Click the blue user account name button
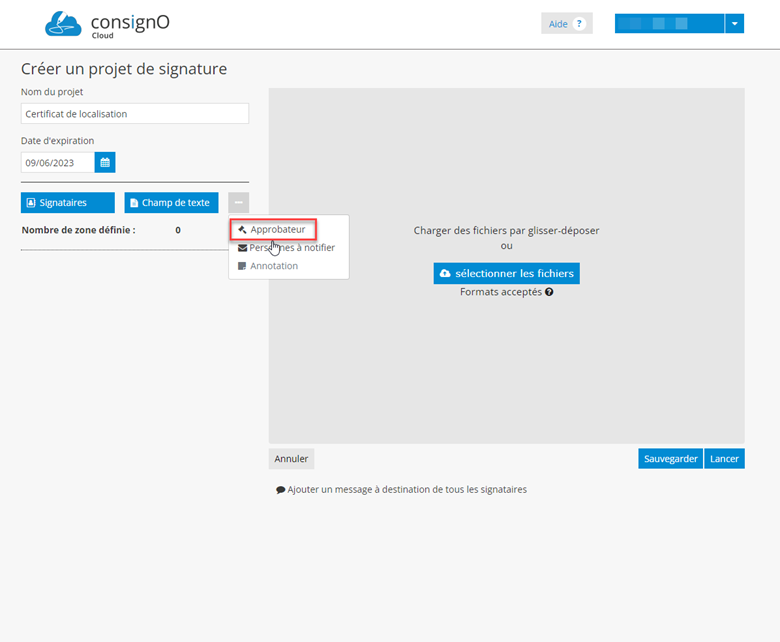Screen dimensions: 780x642 point(669,24)
